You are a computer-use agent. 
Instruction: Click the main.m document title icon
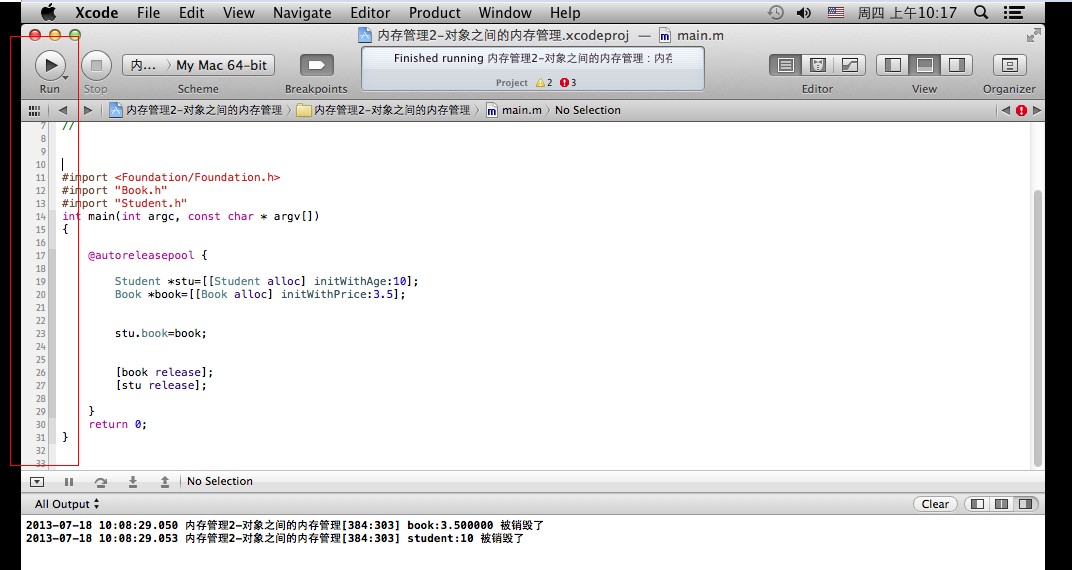(665, 36)
